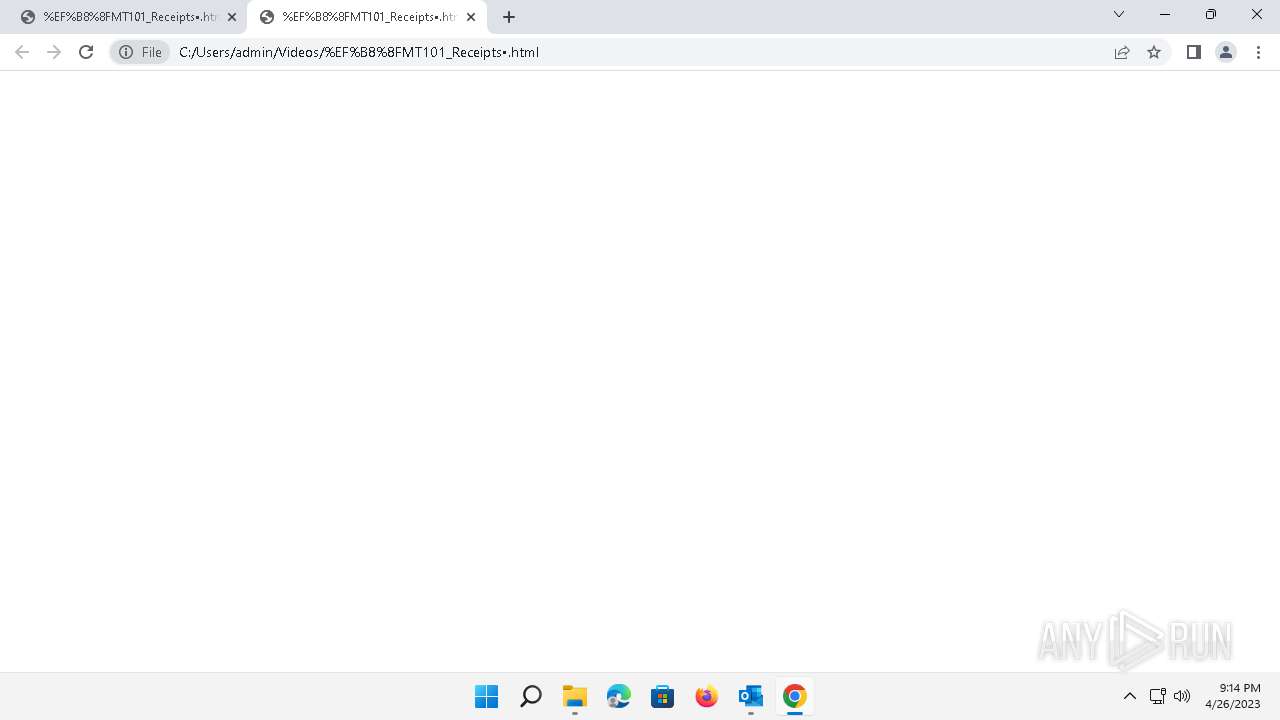Open the Chrome side panel
The height and width of the screenshot is (720, 1280).
tap(1194, 52)
